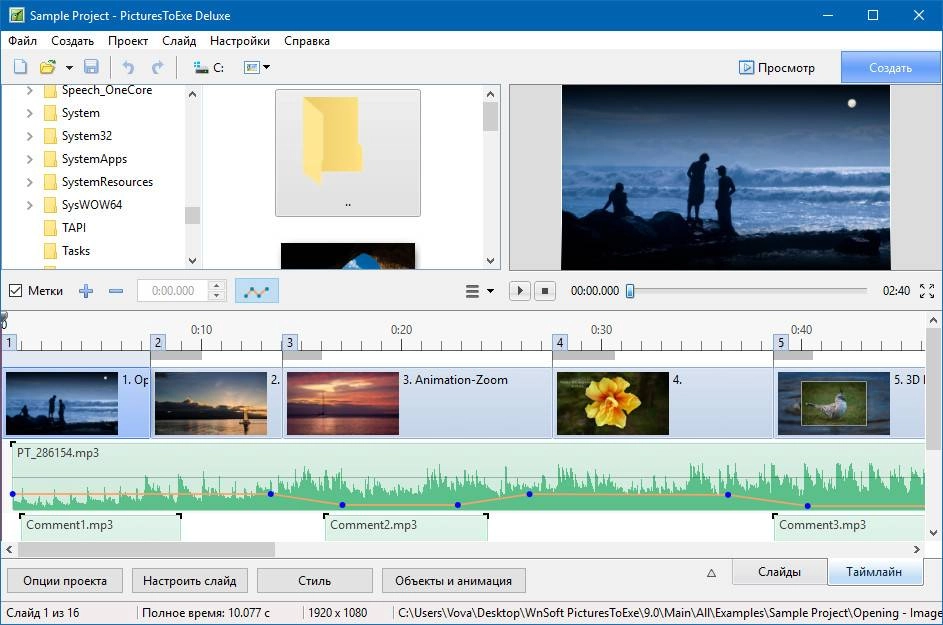The height and width of the screenshot is (625, 943).
Task: Click the folder tree scrollbar down arrow
Action: pos(192,261)
